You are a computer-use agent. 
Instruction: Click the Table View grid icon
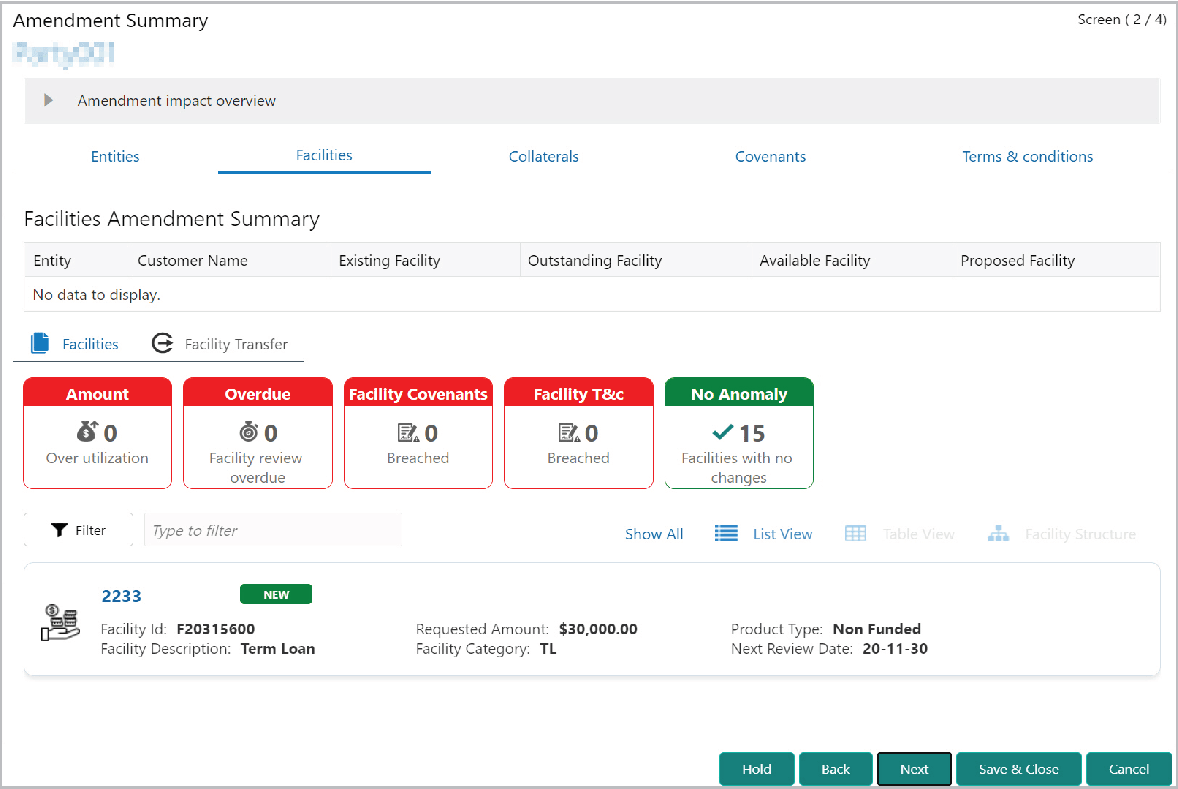[856, 534]
